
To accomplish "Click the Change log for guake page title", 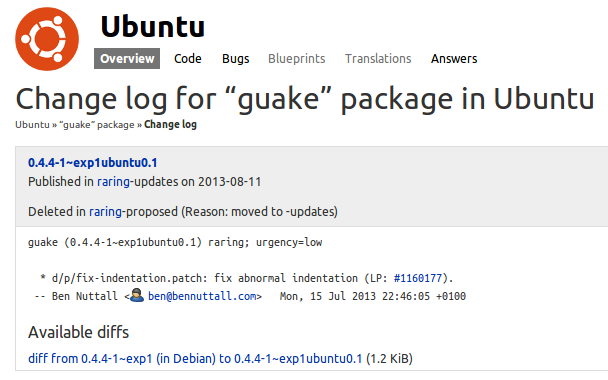I will pos(305,99).
